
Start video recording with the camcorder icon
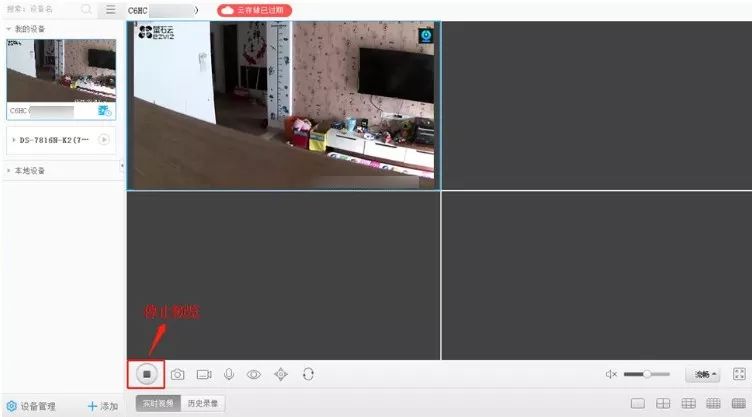[204, 374]
